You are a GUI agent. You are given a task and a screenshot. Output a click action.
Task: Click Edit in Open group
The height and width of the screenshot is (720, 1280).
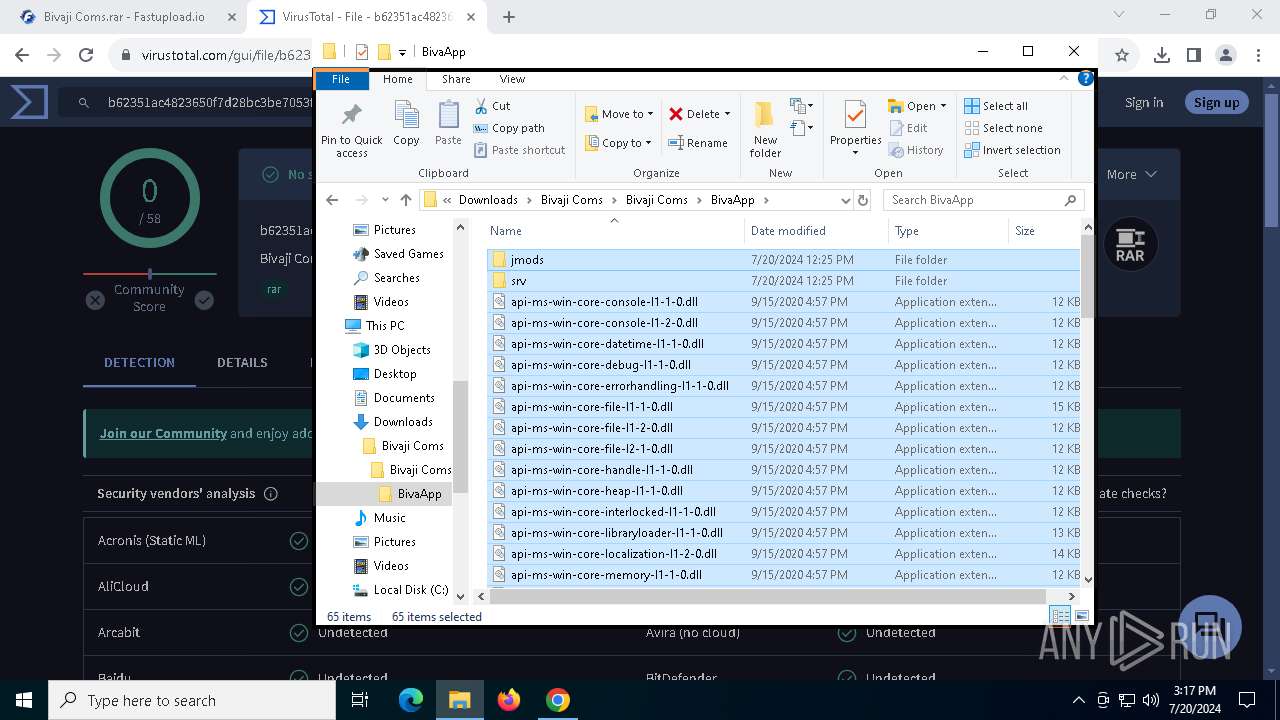coord(908,128)
